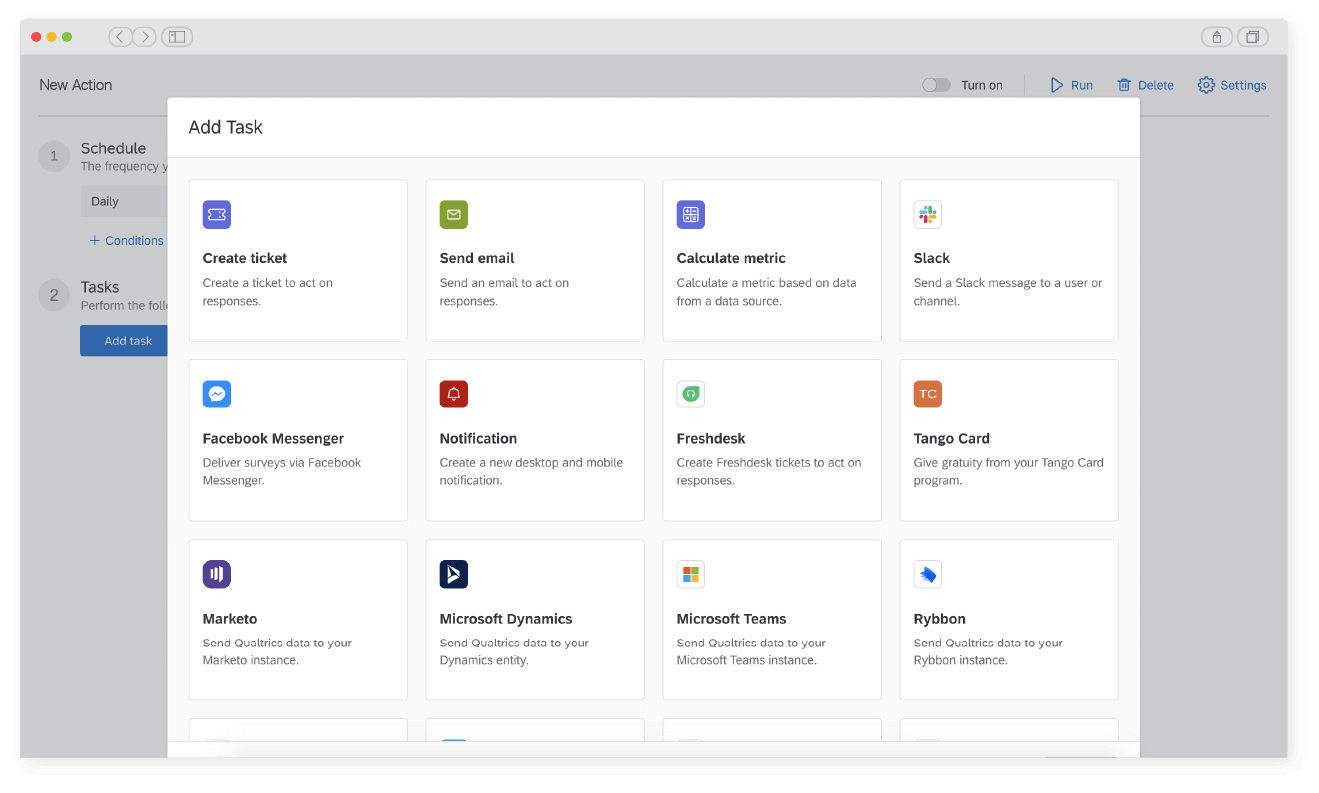Click 'Create a new desktop and mobile notification' text

tap(531, 472)
